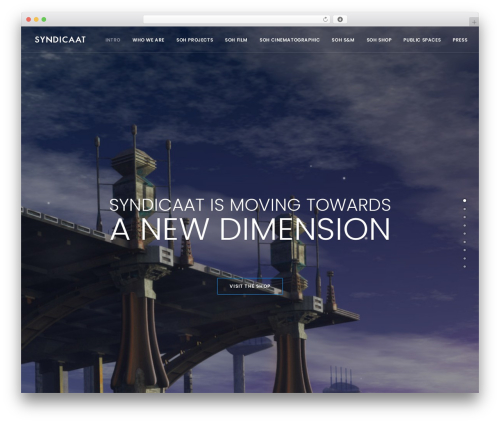Click the VISIT THE SHOP button

[250, 286]
